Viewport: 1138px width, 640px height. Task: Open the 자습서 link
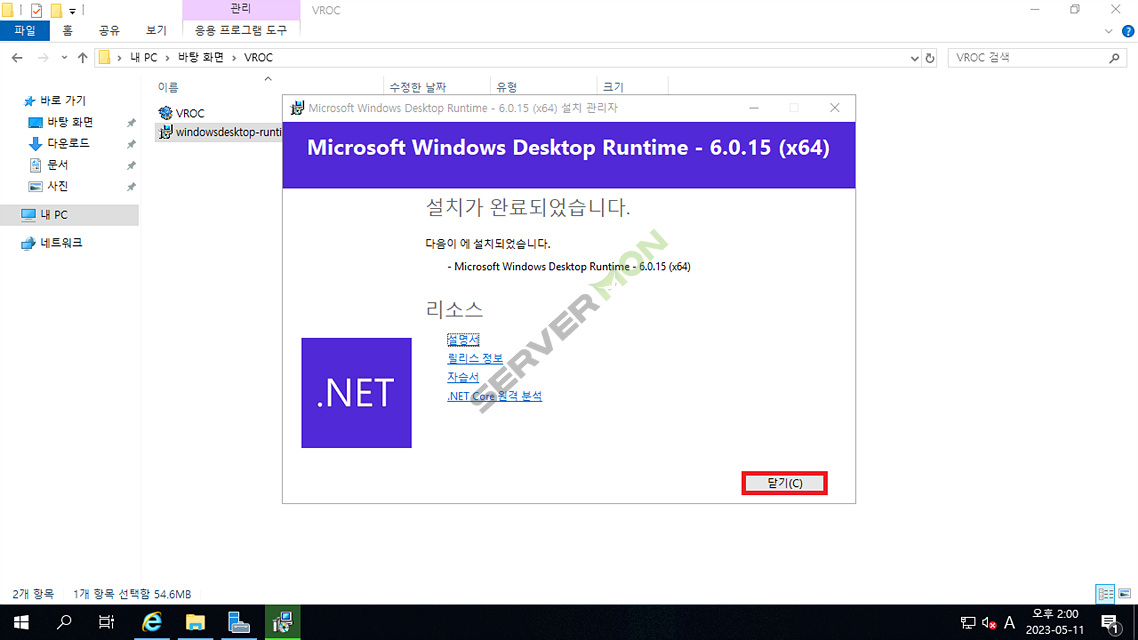tap(462, 377)
